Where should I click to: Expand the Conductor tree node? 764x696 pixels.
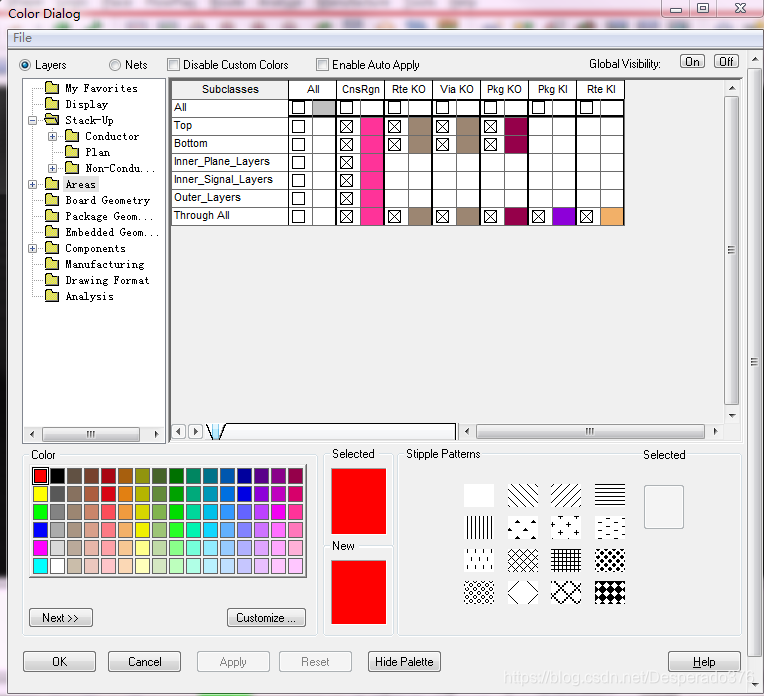tap(52, 136)
